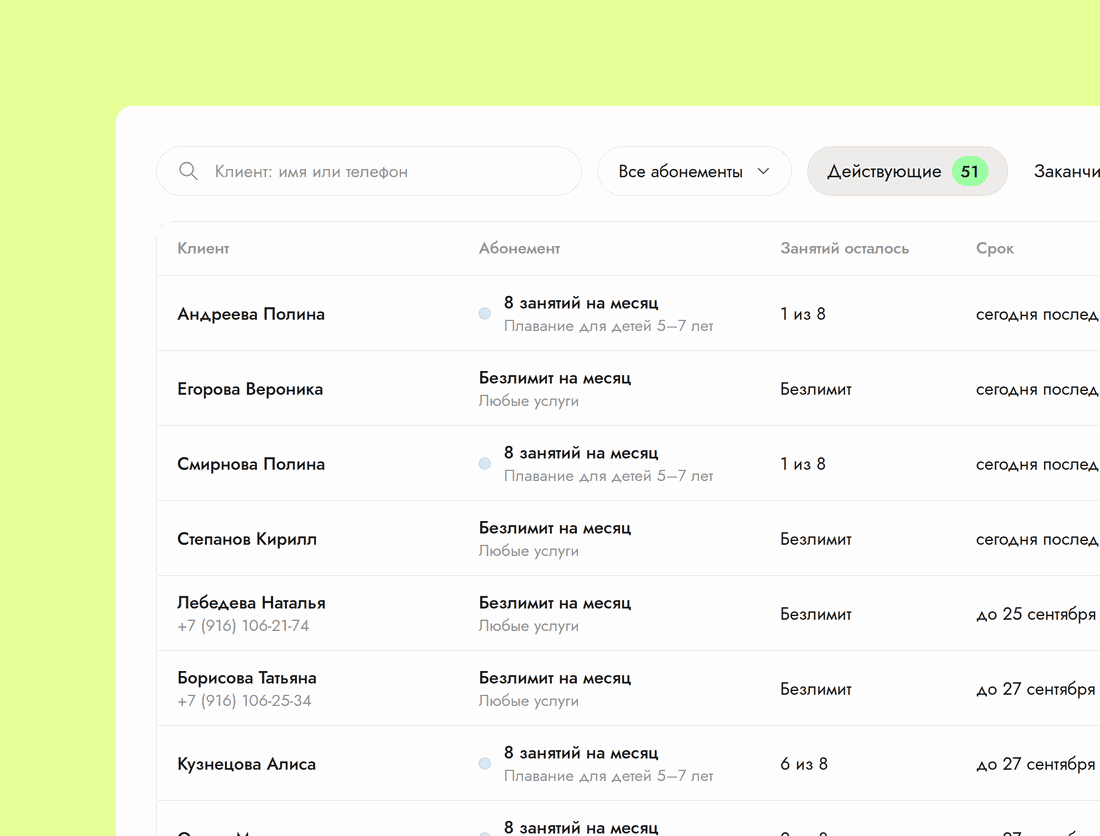Open client Егорова Вероника
Screen dimensions: 1100x836
tap(250, 389)
